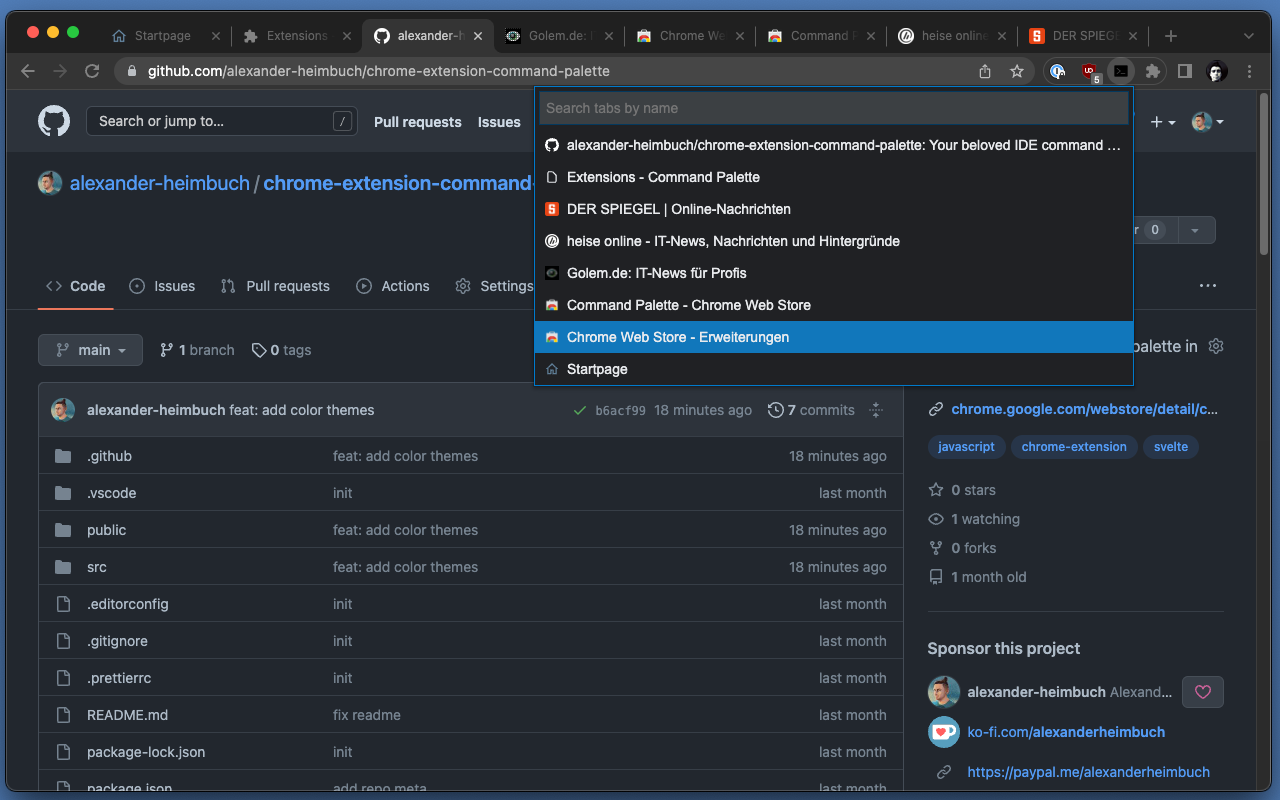
Task: Open the Extensions puzzle icon in toolbar
Action: point(1153,71)
